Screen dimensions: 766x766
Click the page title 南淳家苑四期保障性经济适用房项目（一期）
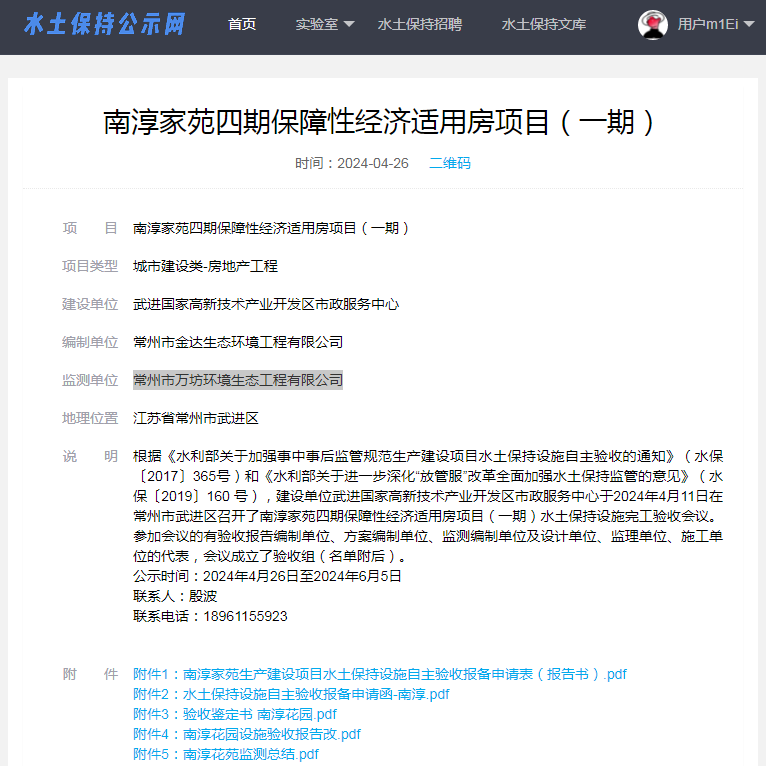(x=380, y=122)
